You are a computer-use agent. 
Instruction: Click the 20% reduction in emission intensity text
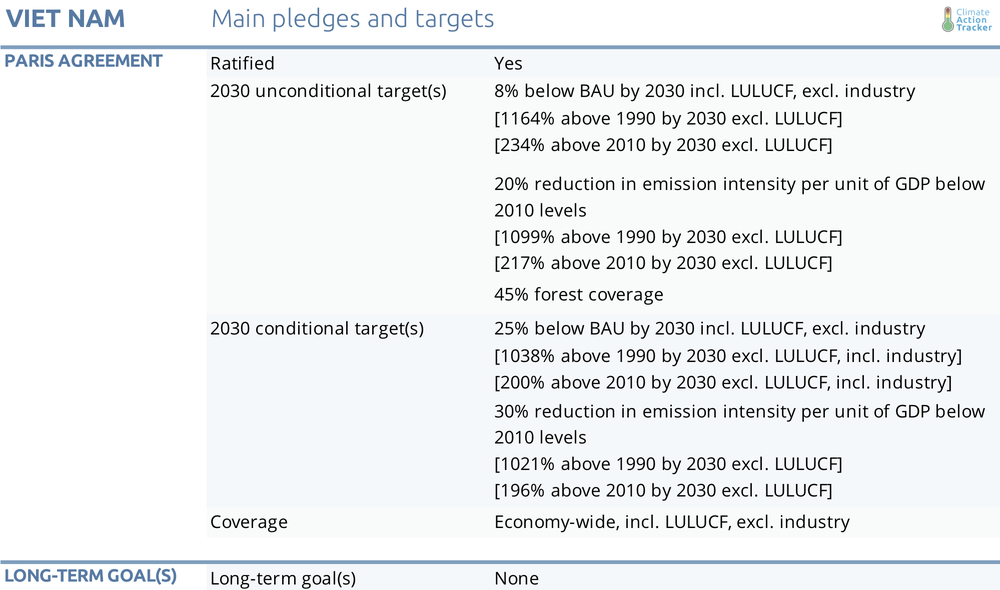click(x=740, y=197)
